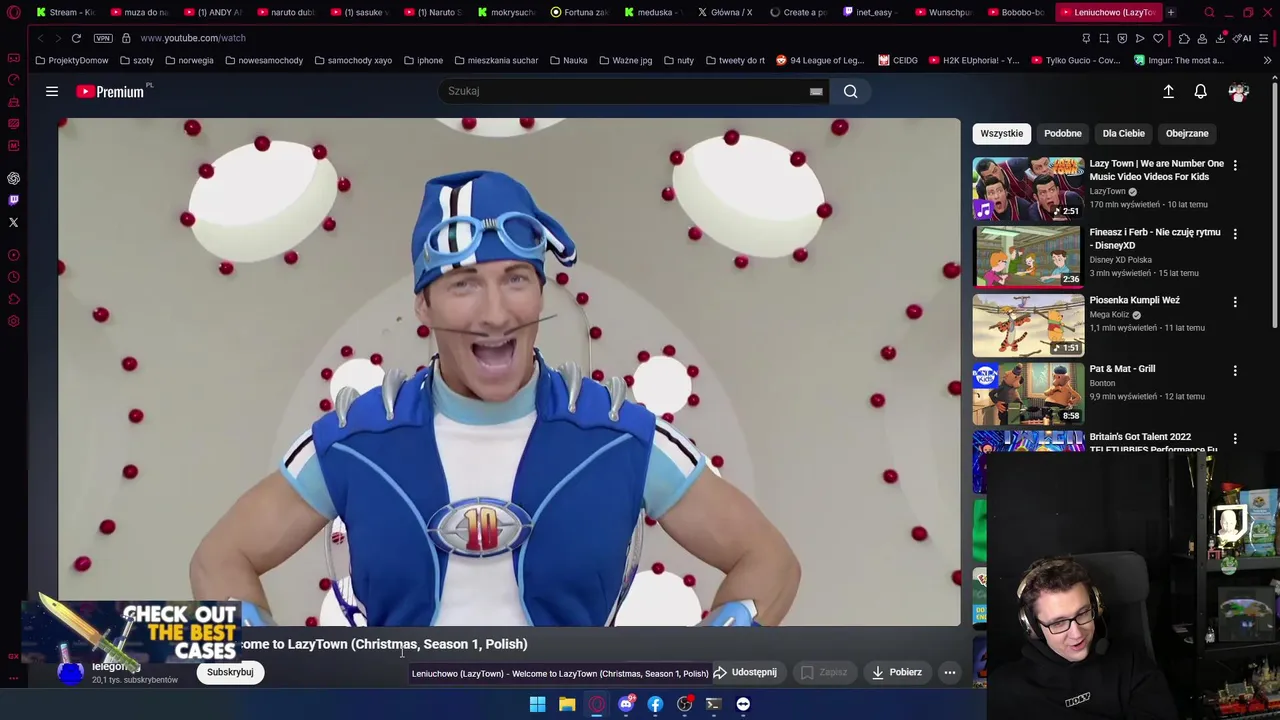Open Twitch in the Opera sidebar
Viewport: 1280px width, 720px height.
[14, 200]
